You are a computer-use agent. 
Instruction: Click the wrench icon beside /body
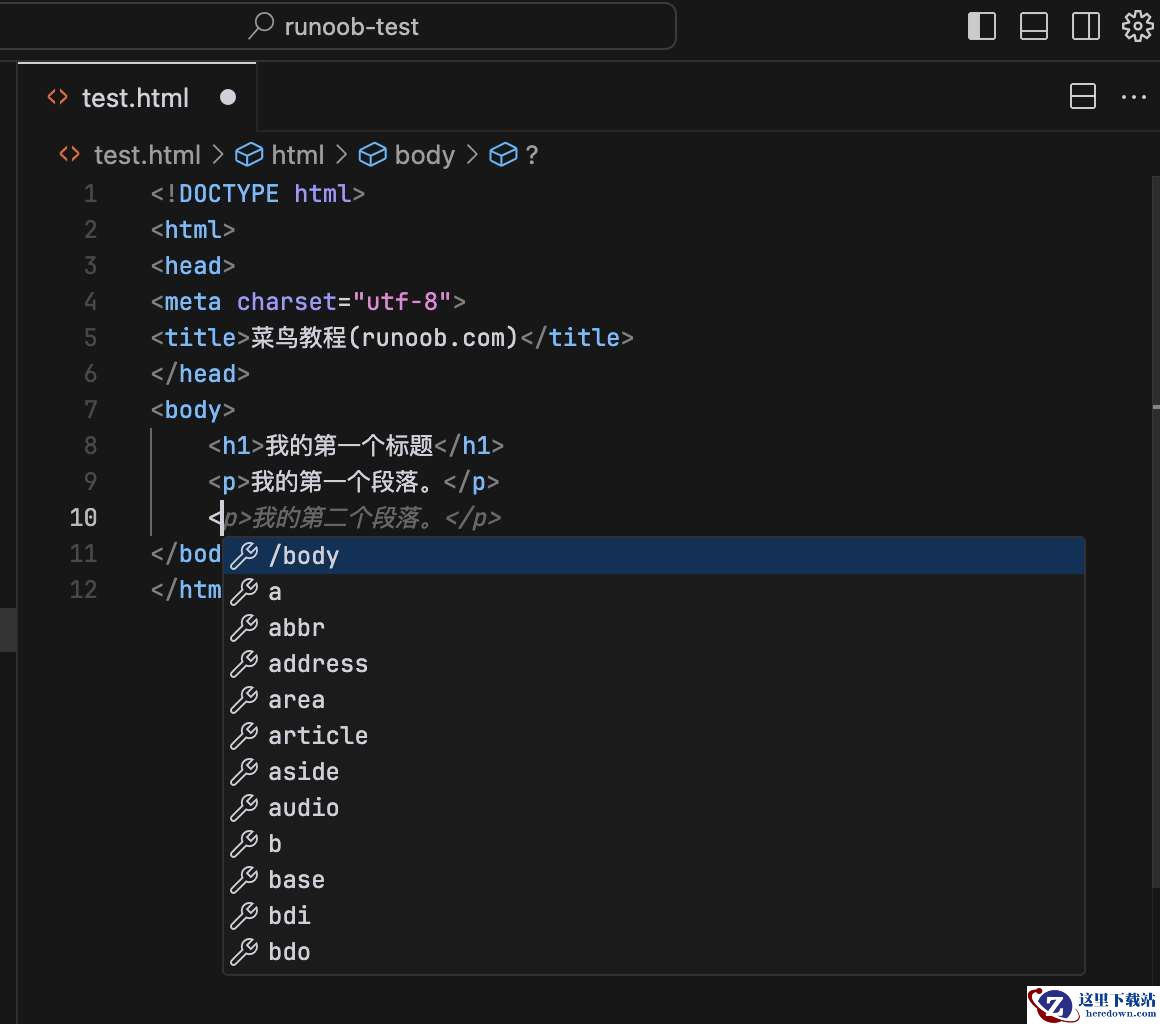(244, 556)
